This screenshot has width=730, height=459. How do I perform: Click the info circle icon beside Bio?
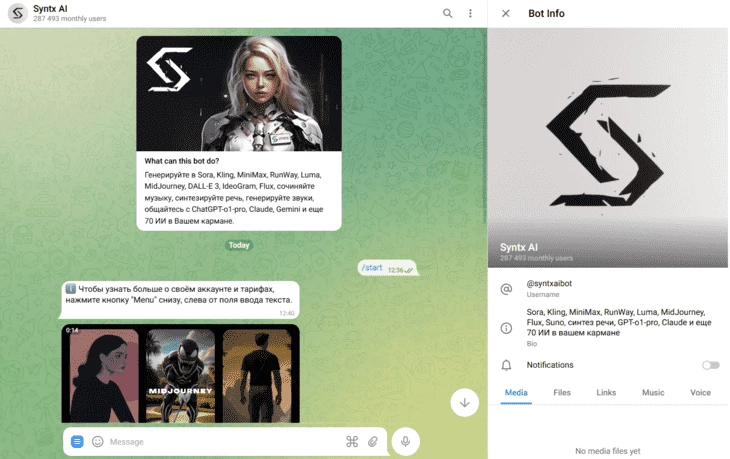tap(506, 328)
